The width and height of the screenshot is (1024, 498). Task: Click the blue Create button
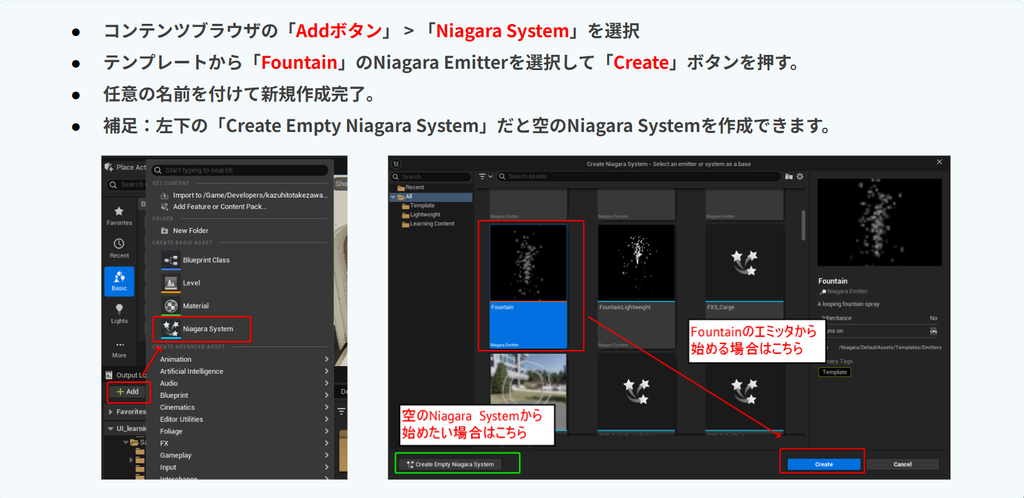pyautogui.click(x=824, y=464)
